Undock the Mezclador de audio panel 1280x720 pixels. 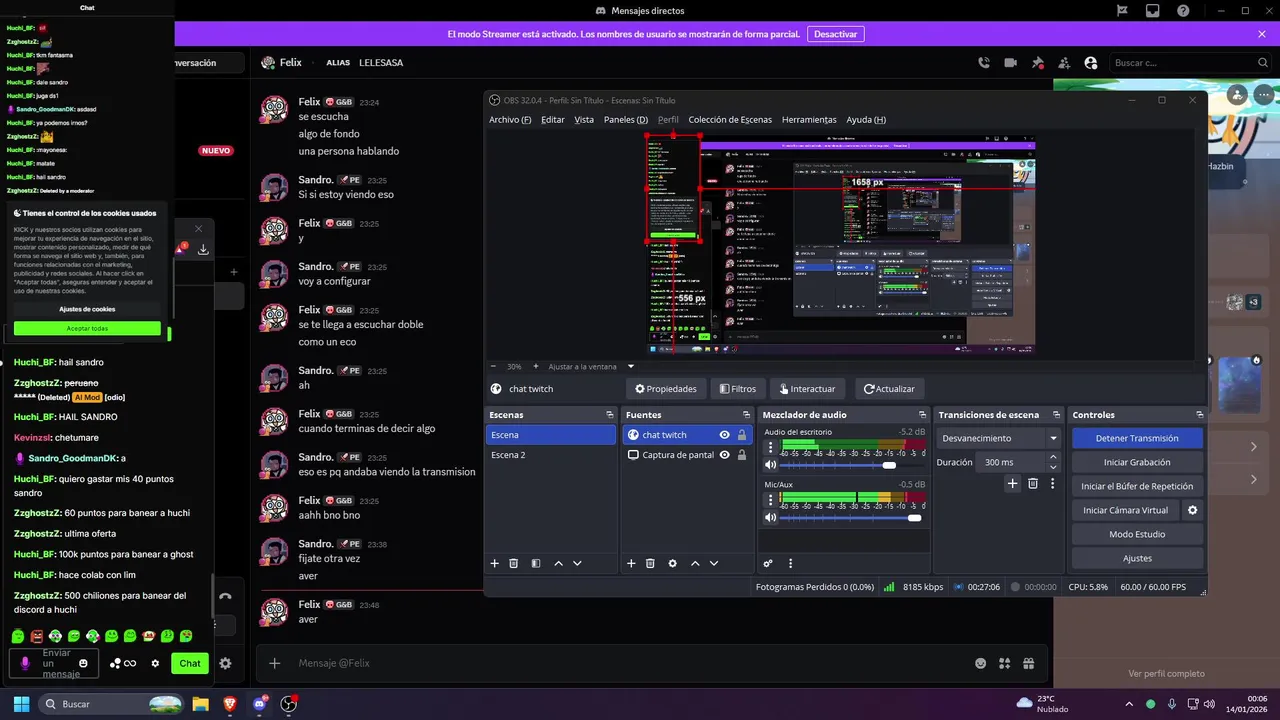(x=922, y=415)
